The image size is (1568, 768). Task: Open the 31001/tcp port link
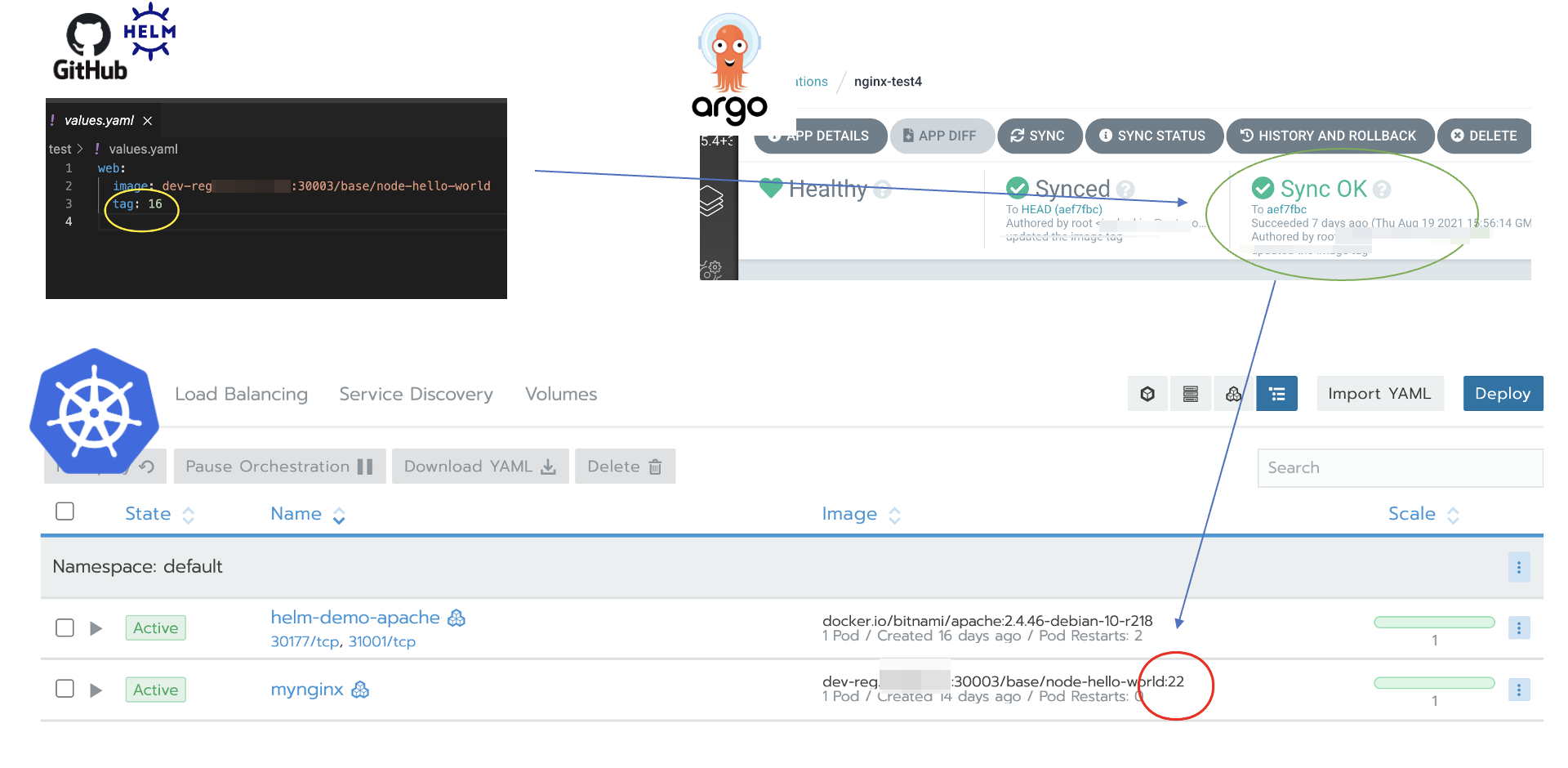[382, 642]
